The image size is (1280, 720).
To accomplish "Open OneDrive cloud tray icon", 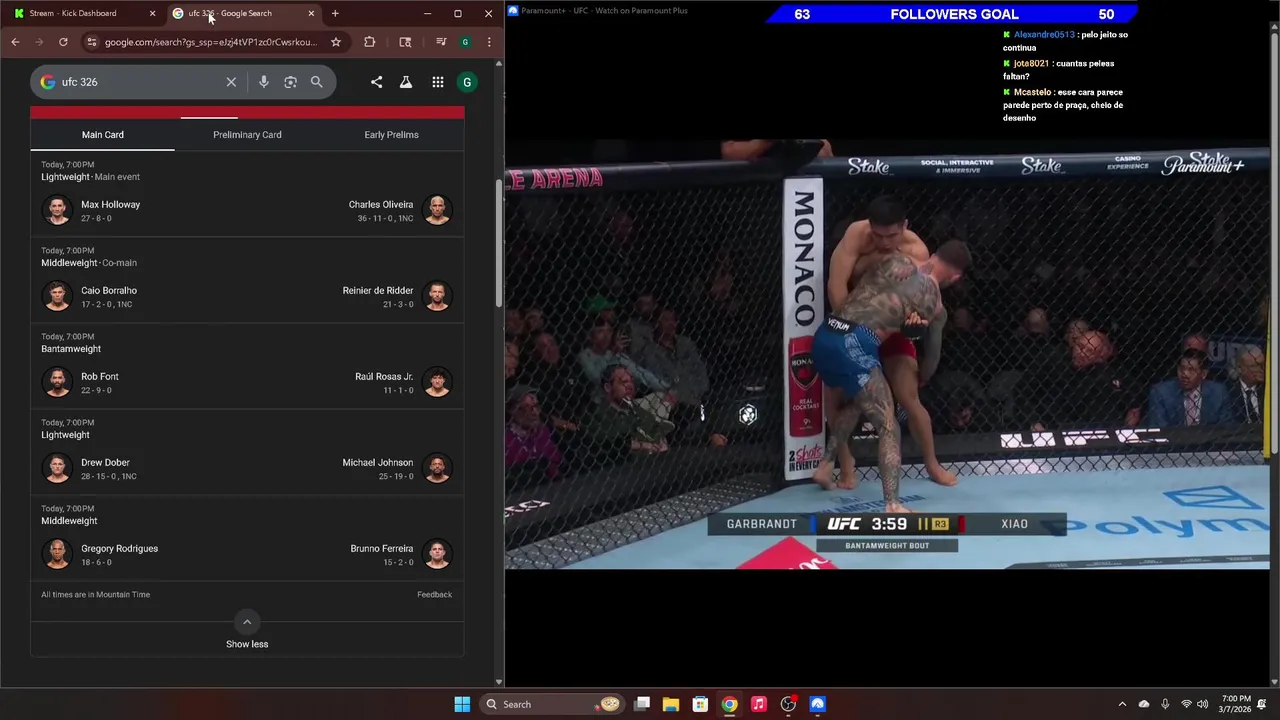I will coord(1144,704).
